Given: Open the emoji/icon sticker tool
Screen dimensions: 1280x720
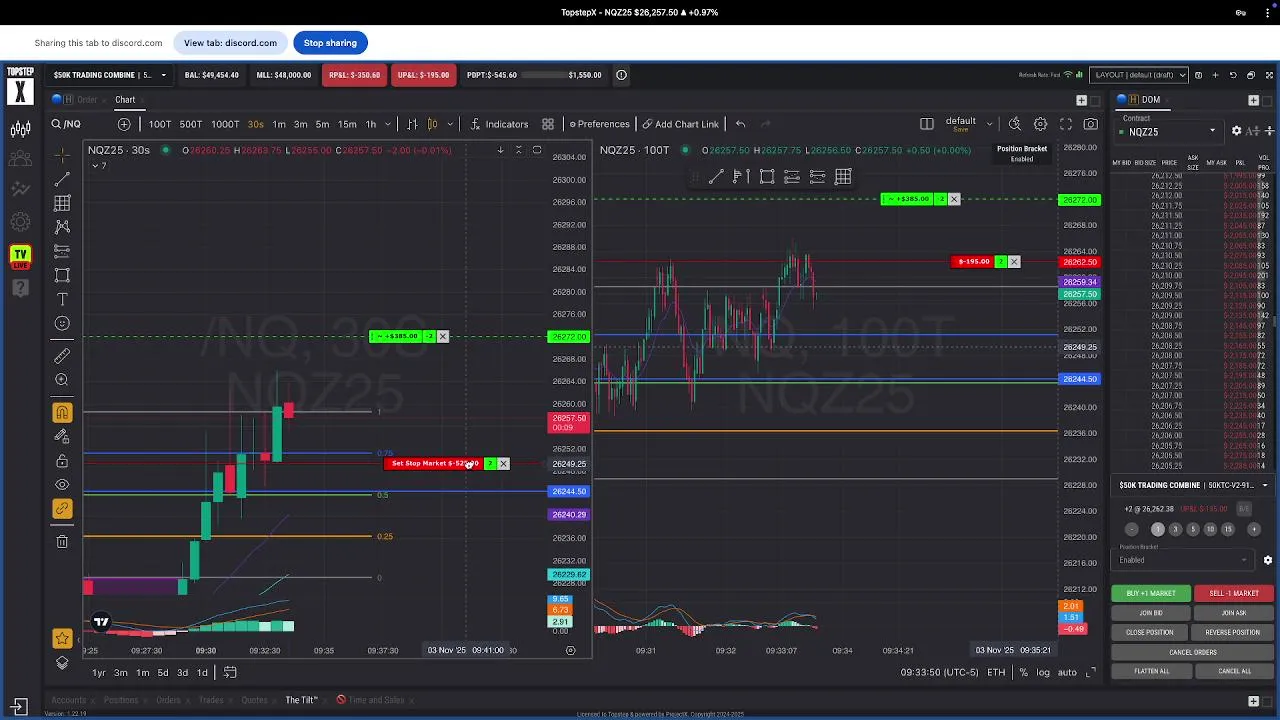Looking at the screenshot, I should (62, 323).
